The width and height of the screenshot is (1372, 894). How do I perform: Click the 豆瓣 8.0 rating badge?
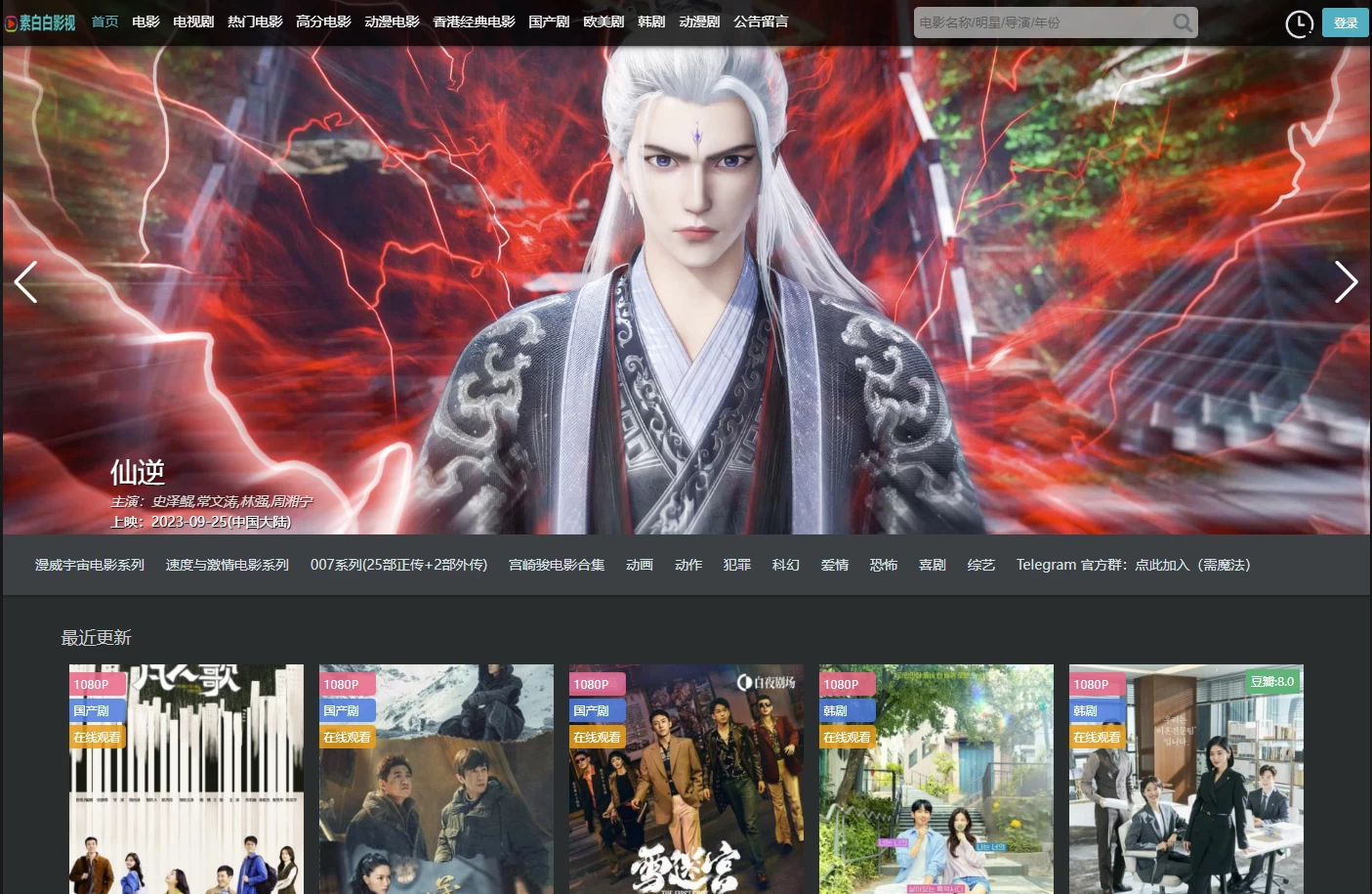(1271, 682)
